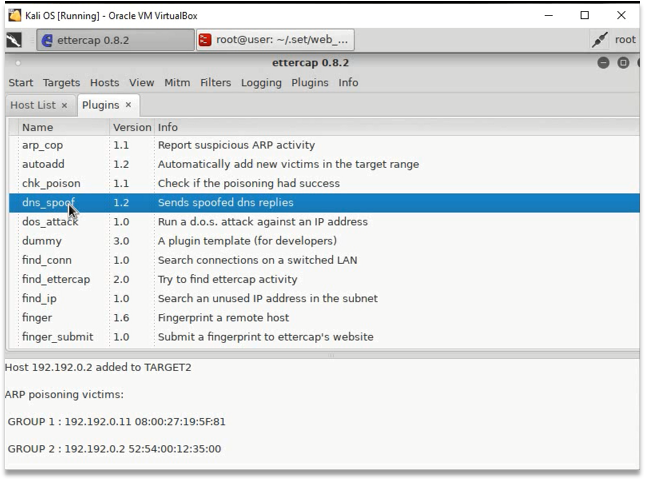Open the Plugins menu
The image size is (646, 479).
(310, 83)
